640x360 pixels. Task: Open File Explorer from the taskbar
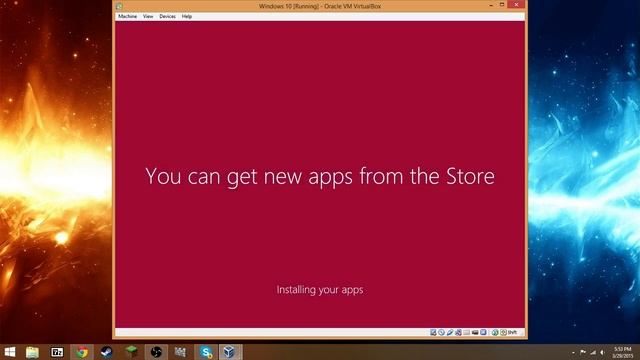click(x=32, y=352)
